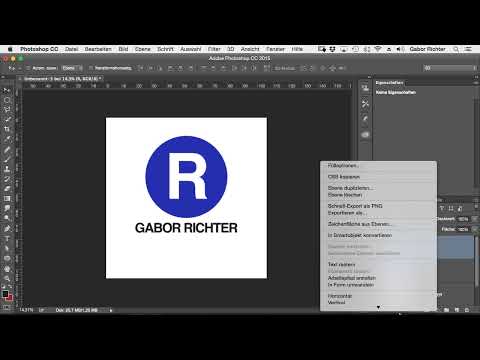Toggle the Autom. ausw. checkbox

click(x=28, y=68)
